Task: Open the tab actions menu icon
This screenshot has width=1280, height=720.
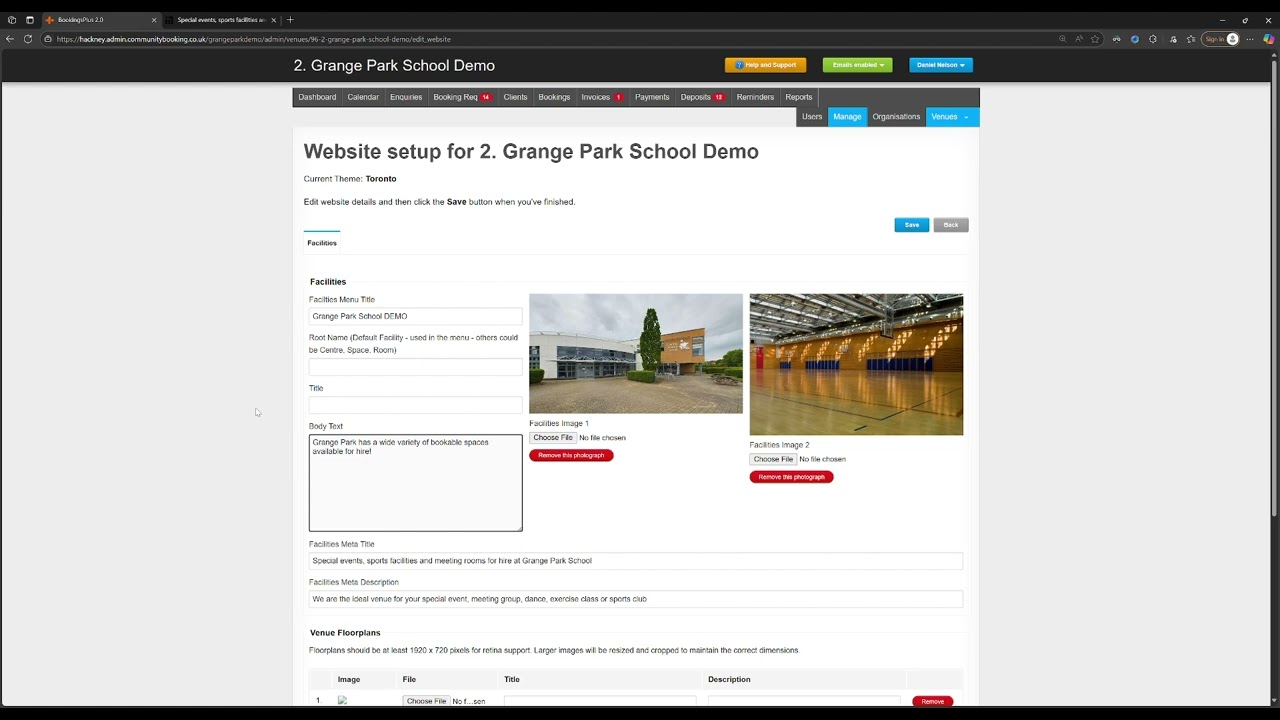Action: coord(30,20)
